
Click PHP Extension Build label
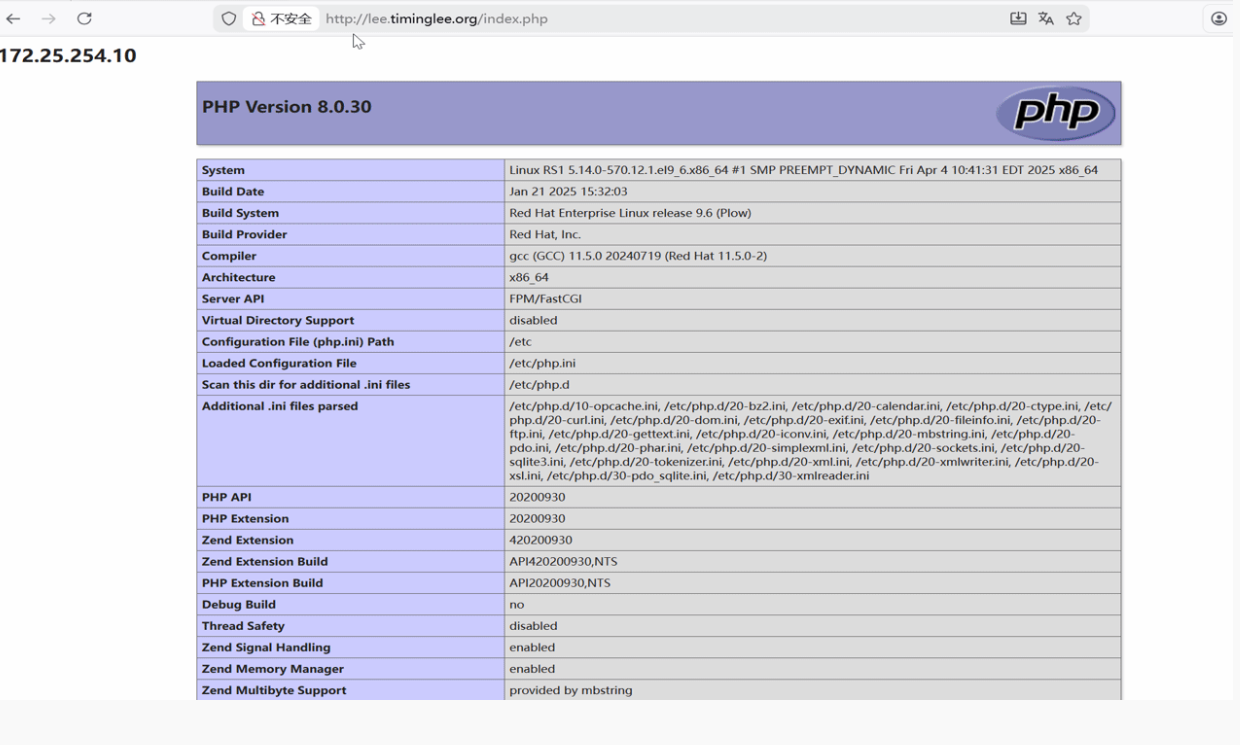click(262, 583)
